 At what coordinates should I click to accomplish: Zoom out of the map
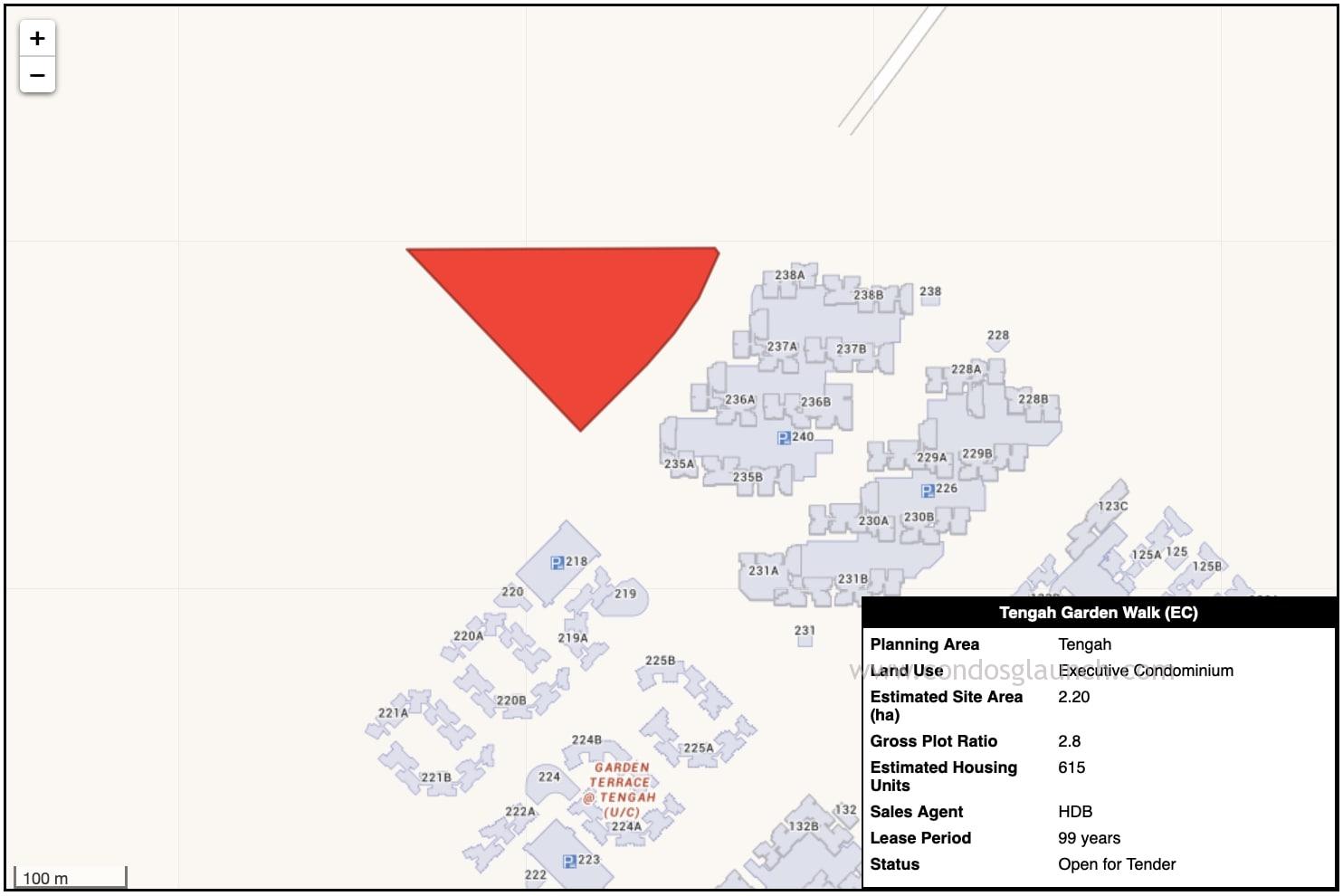(37, 75)
